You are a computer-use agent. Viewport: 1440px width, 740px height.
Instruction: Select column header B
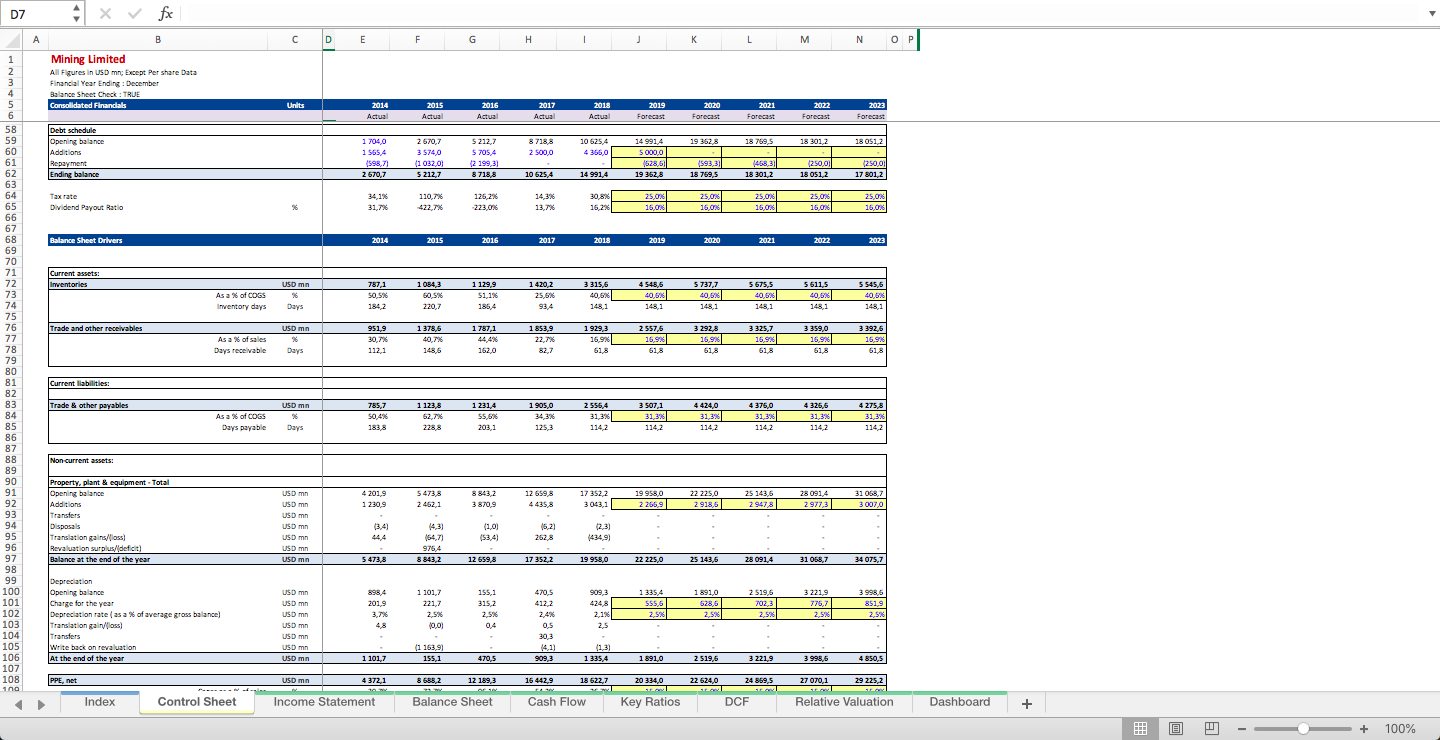157,40
